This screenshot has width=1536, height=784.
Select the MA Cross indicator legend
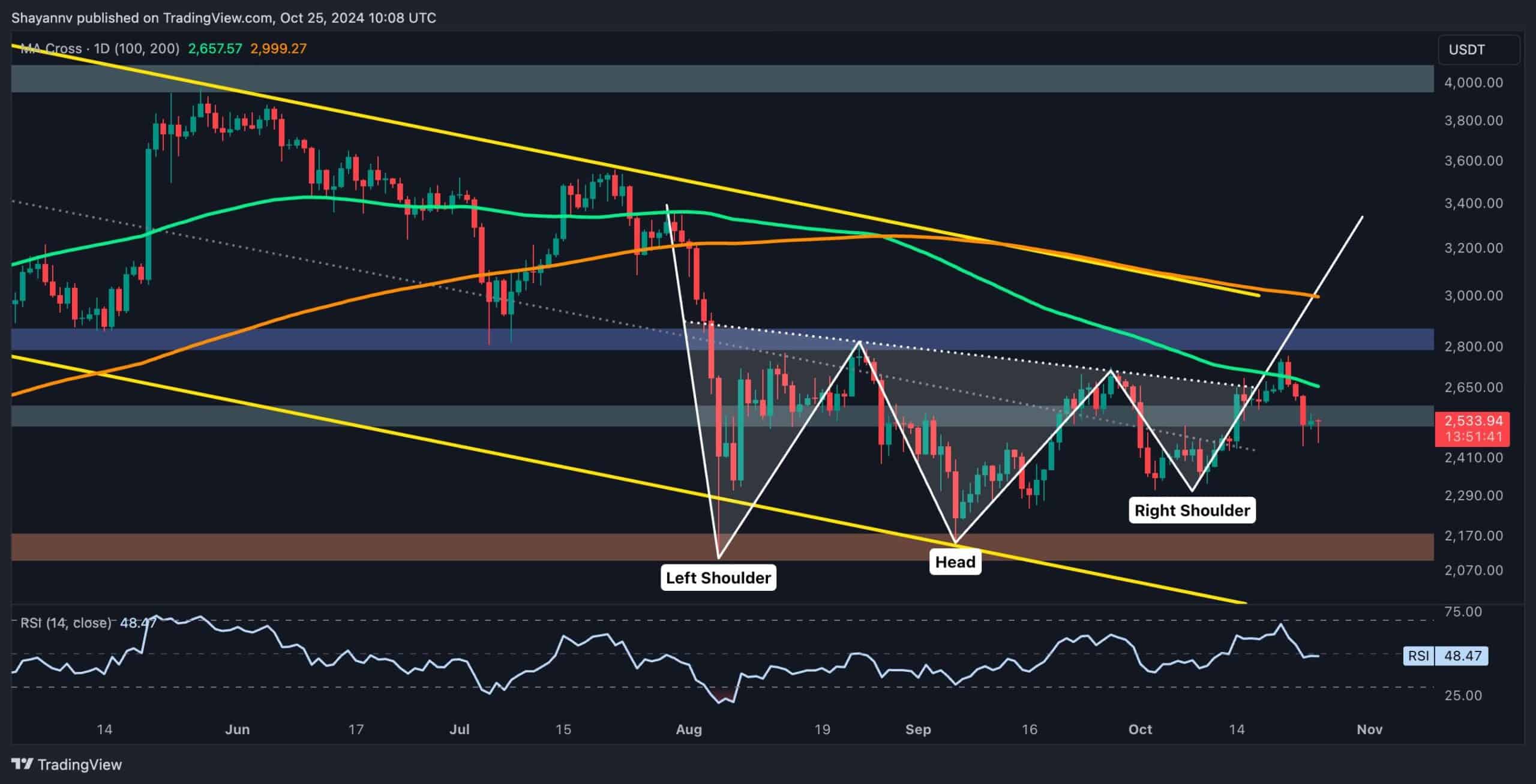[x=100, y=49]
